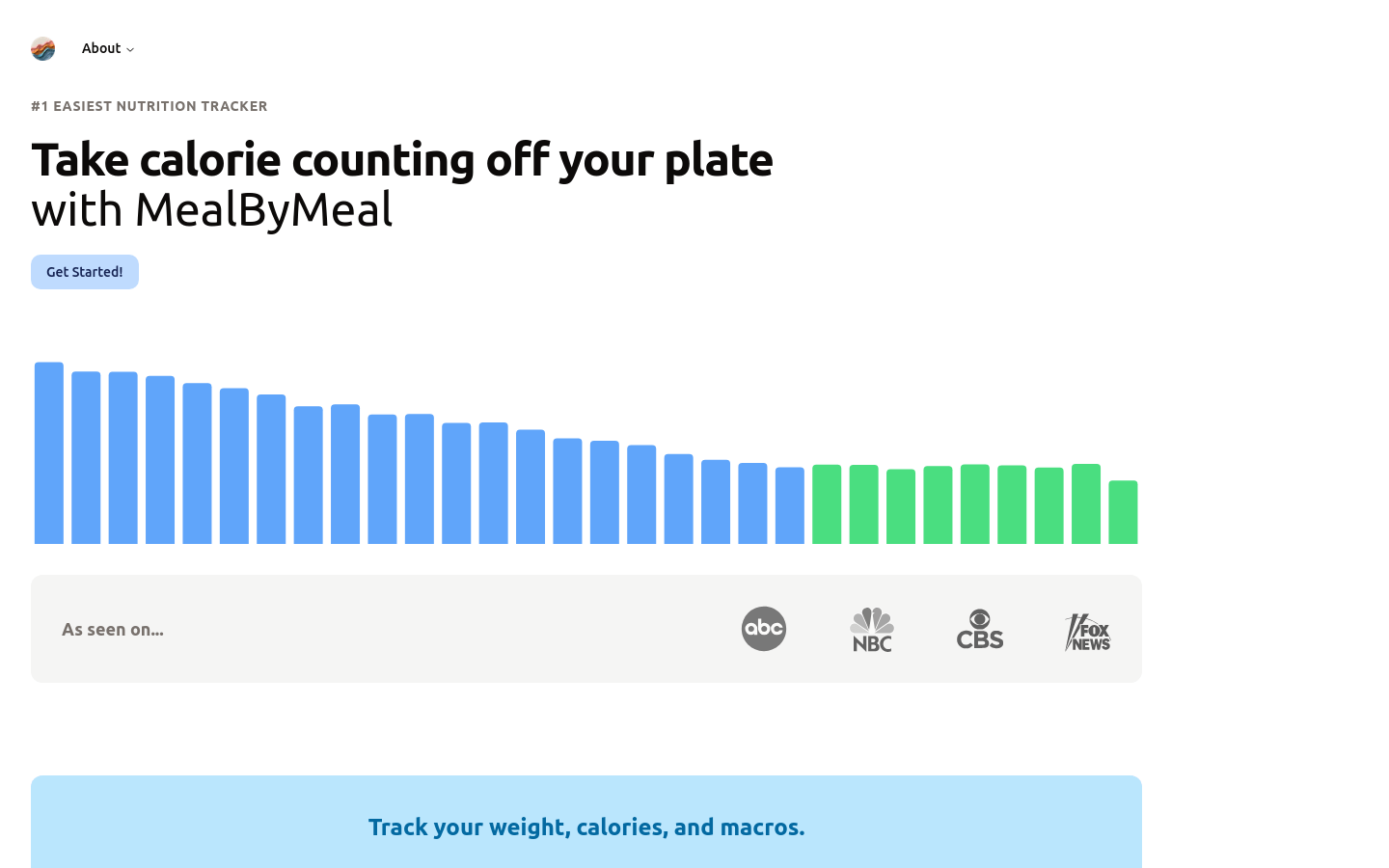Click '#1 Easiest Nutrition Tracker' tagline

150,106
